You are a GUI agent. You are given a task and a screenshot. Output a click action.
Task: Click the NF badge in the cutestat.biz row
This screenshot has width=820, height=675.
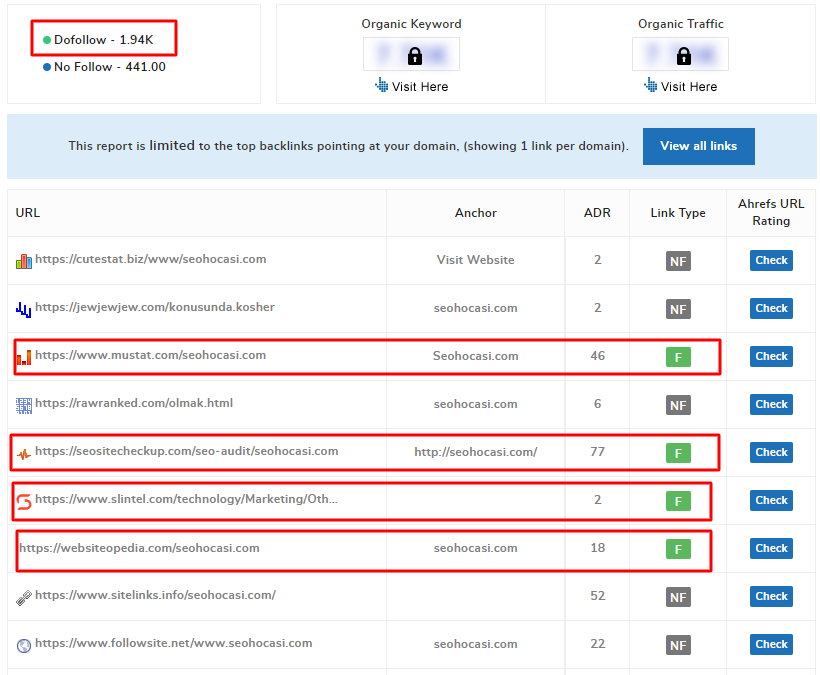click(x=678, y=261)
